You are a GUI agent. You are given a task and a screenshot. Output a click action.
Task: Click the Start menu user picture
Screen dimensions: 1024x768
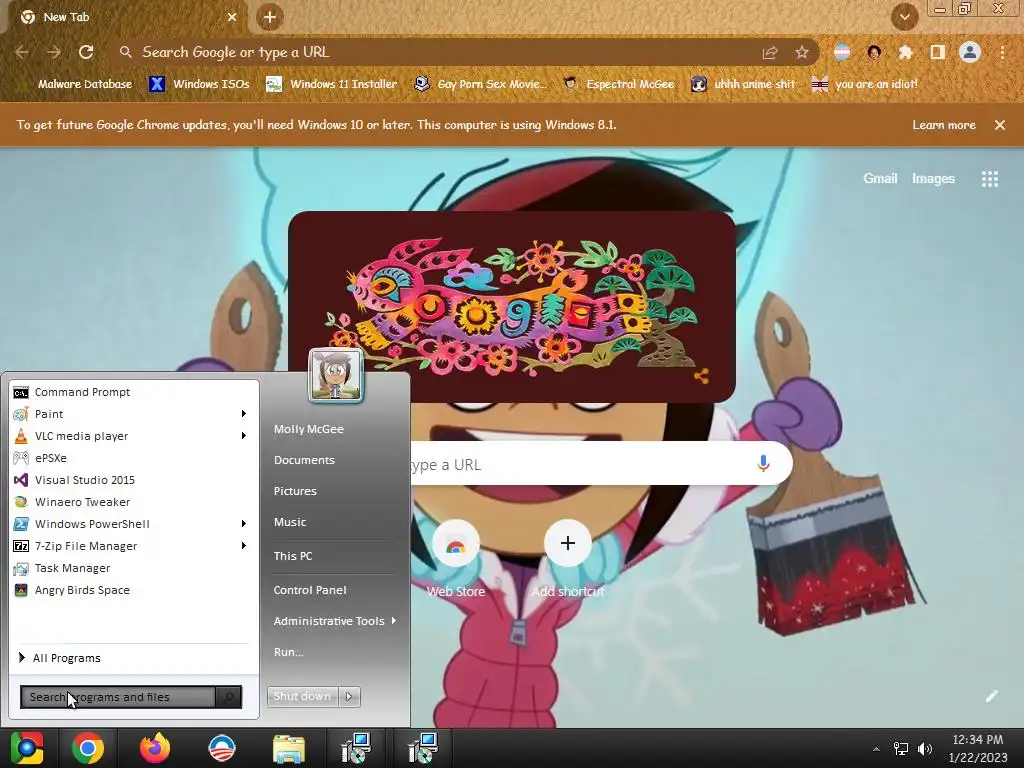(x=336, y=375)
